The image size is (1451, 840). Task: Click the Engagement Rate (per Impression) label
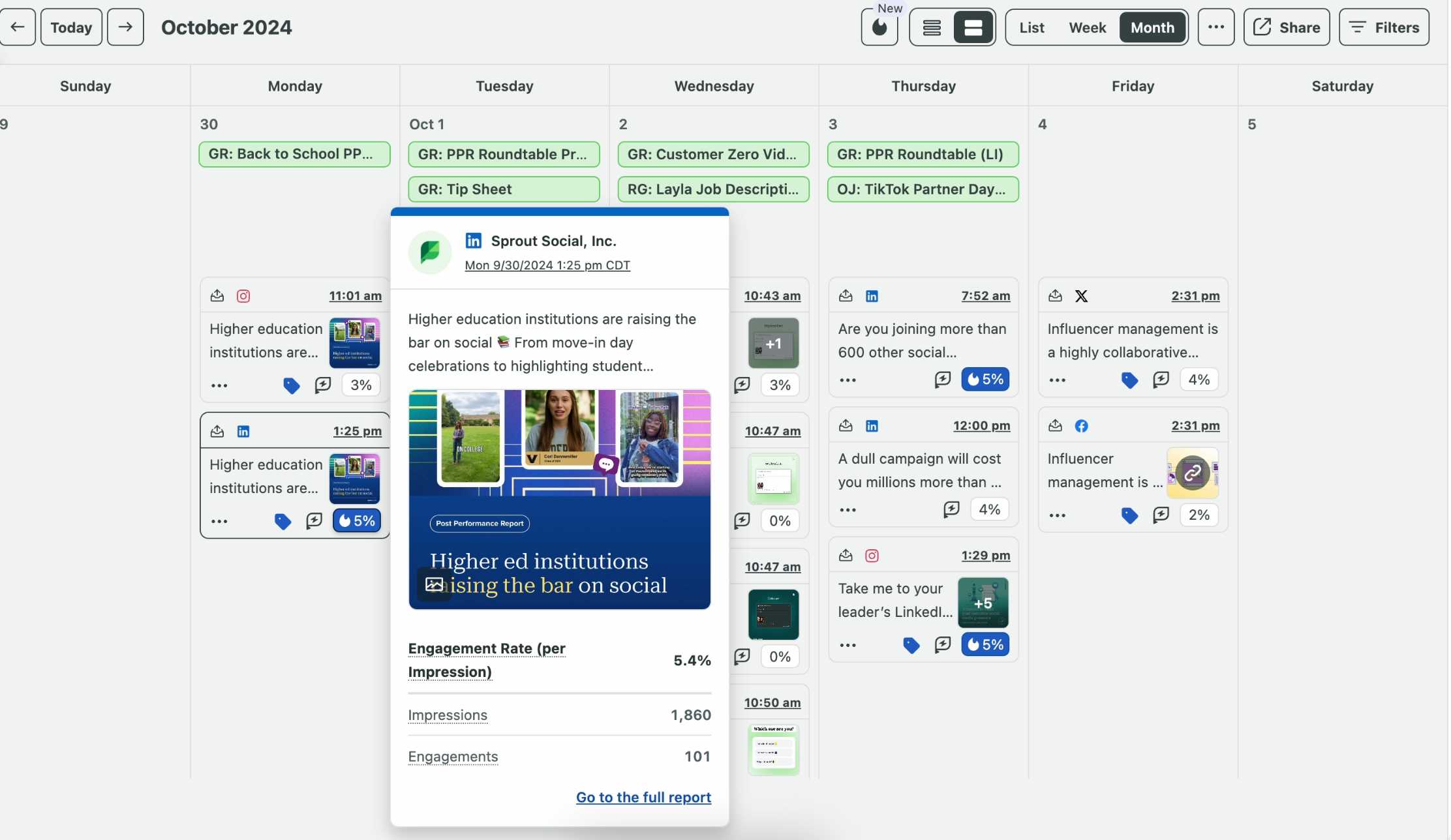coord(487,660)
